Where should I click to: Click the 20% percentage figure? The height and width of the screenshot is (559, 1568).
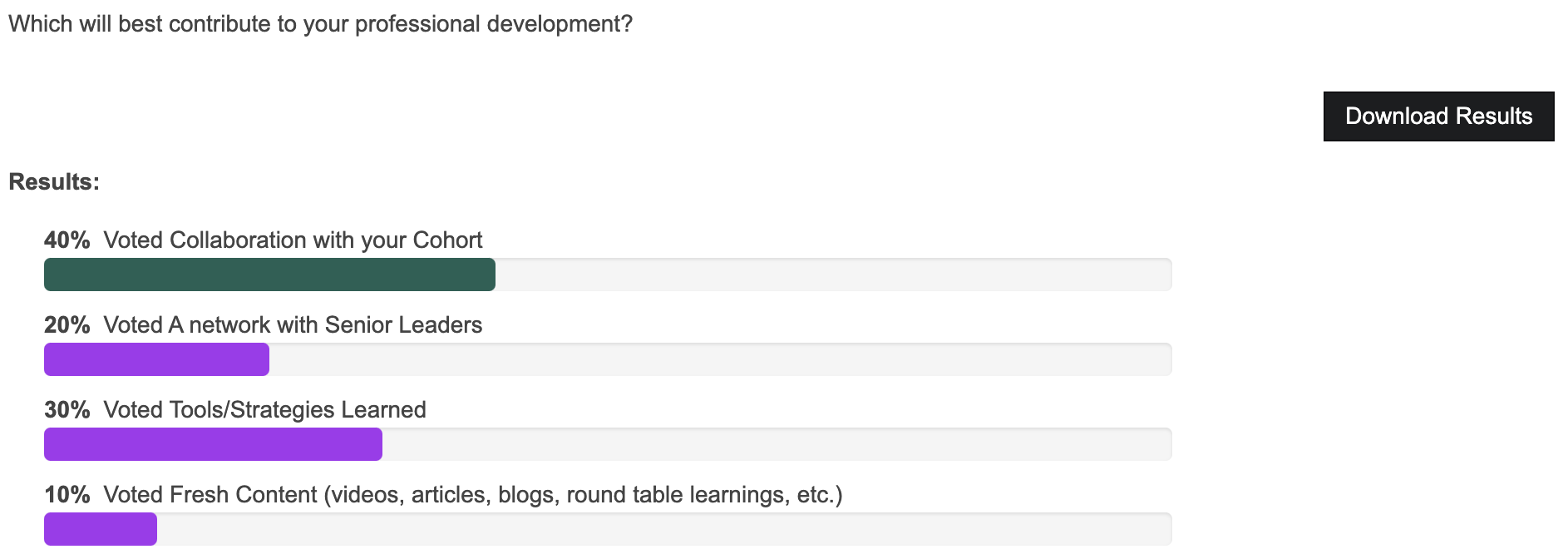click(67, 325)
